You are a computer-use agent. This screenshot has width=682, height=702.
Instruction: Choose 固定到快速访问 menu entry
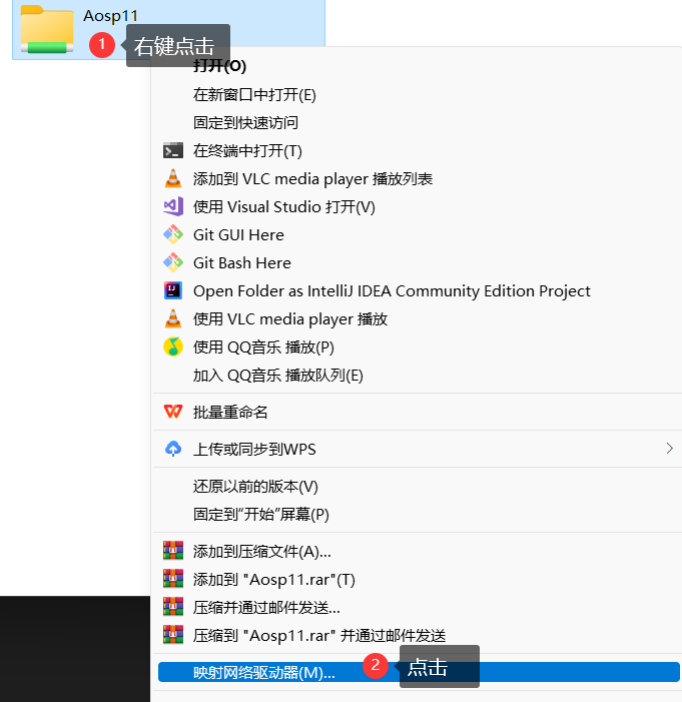click(x=245, y=123)
